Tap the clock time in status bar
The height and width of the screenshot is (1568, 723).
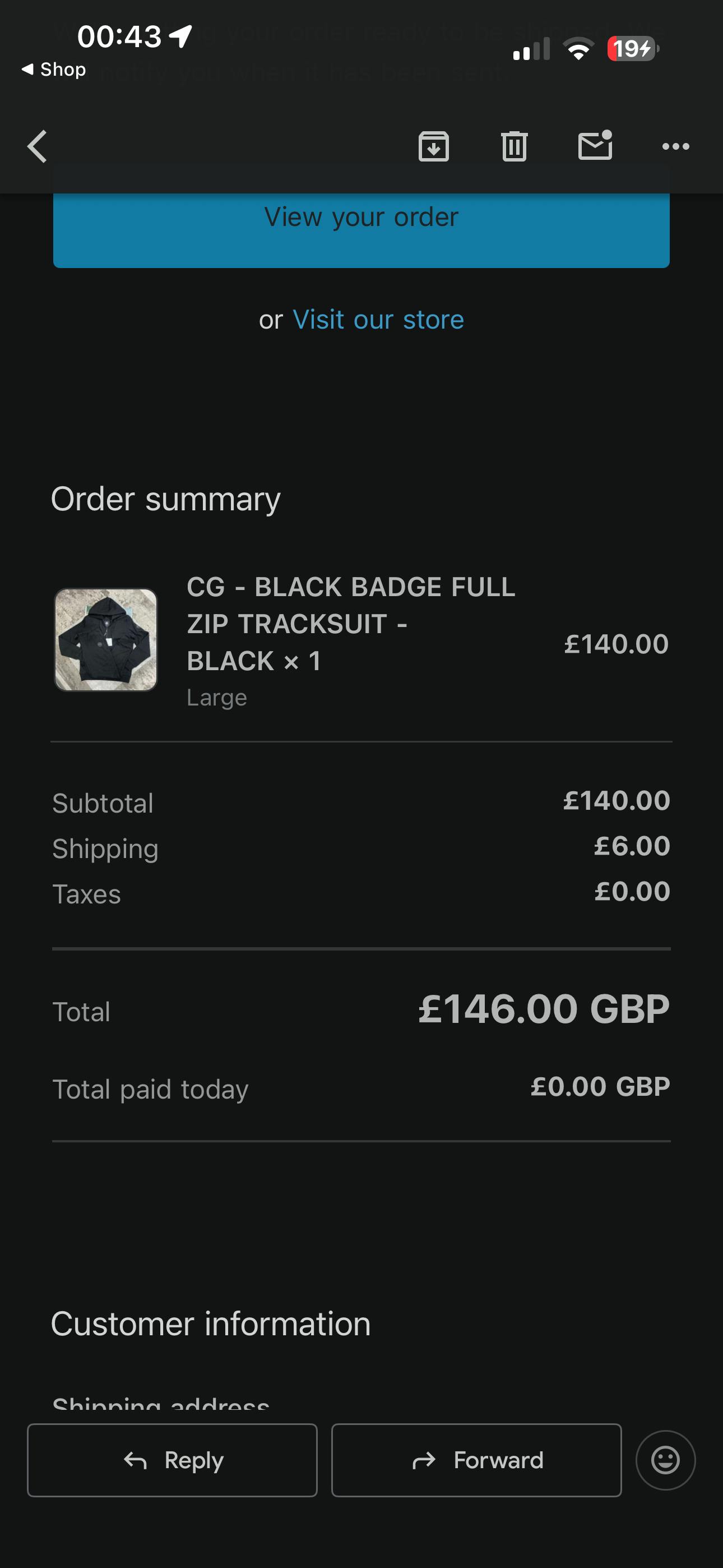tap(119, 36)
